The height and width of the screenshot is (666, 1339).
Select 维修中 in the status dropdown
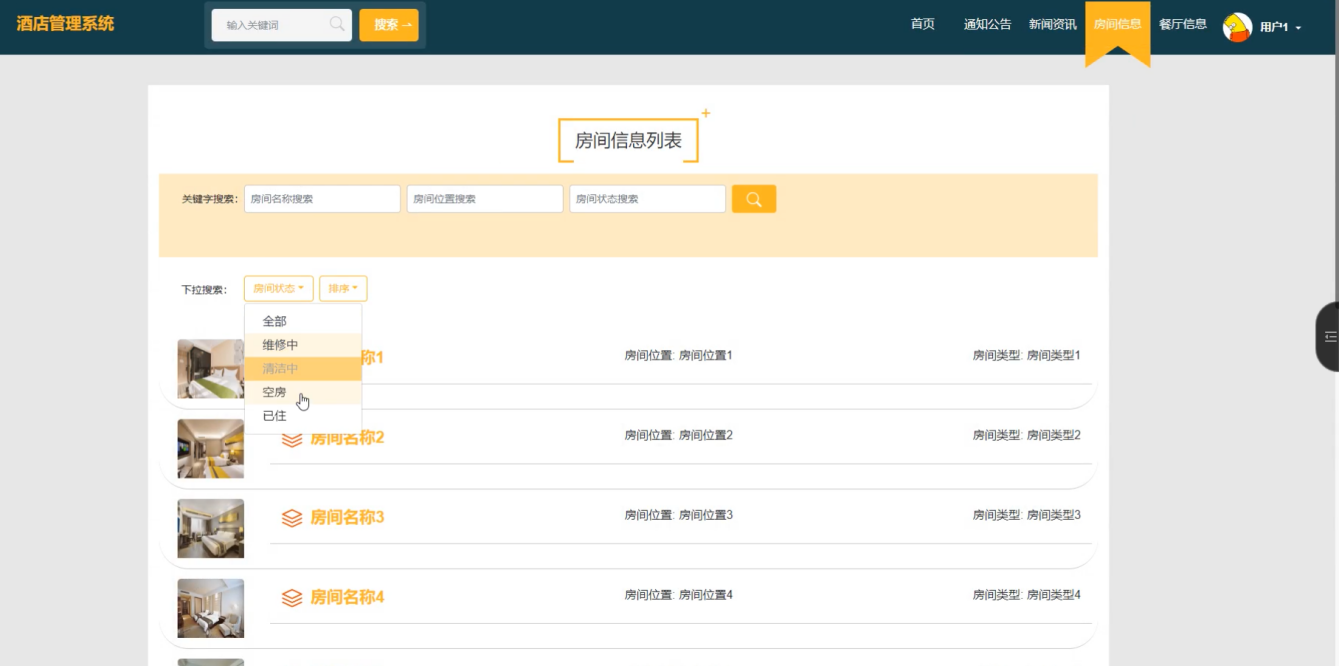pos(303,345)
